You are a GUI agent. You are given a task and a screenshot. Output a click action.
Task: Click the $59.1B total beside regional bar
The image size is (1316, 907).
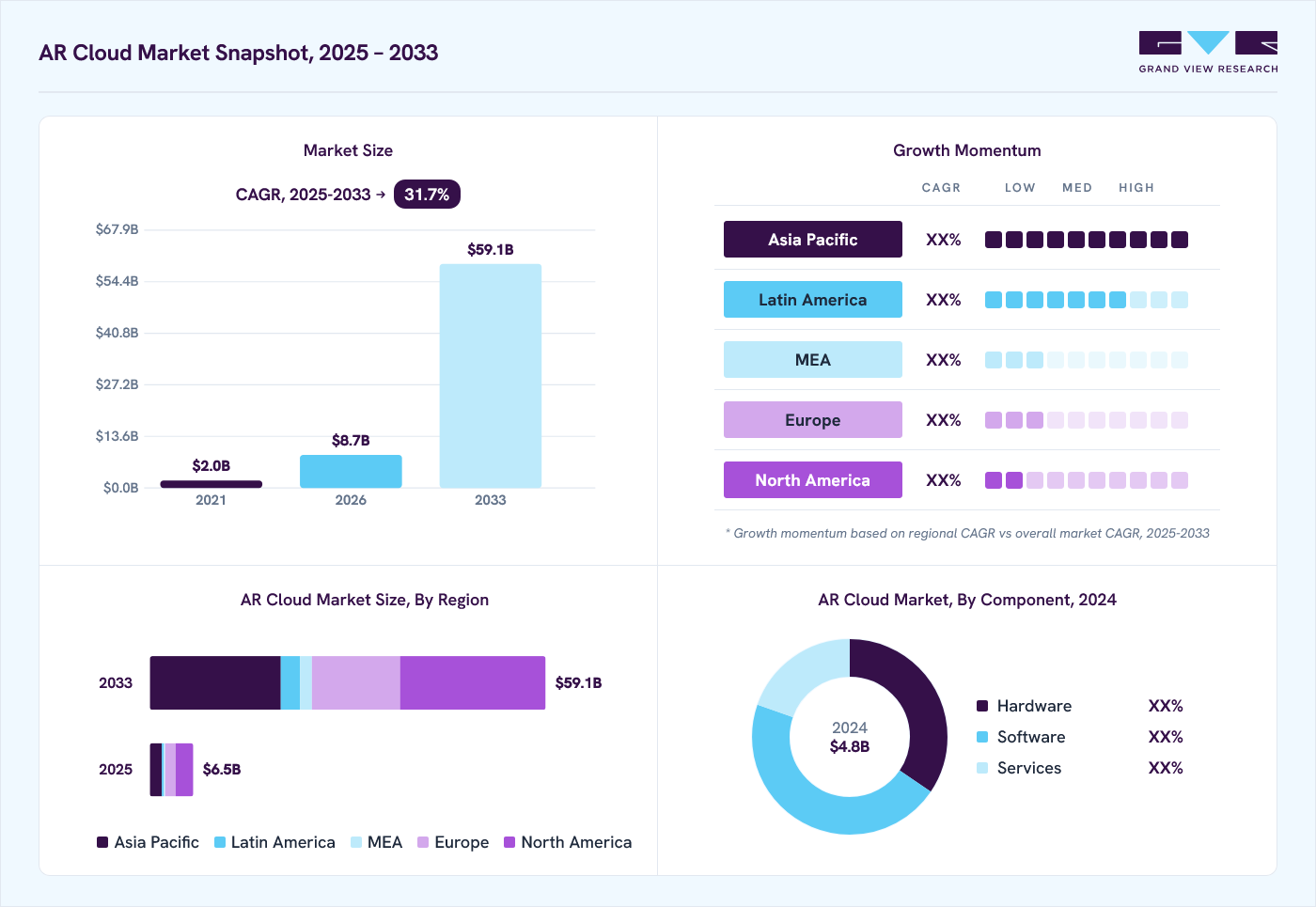[x=578, y=683]
